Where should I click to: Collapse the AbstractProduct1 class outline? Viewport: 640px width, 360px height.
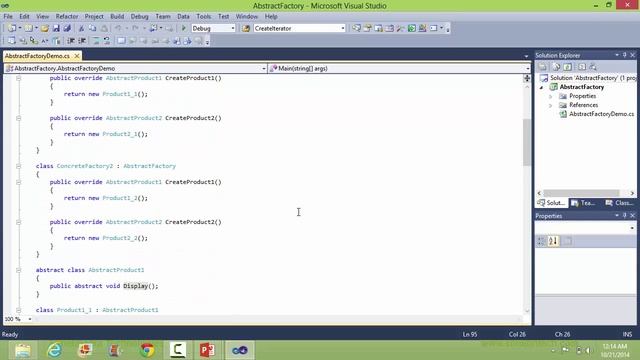coord(18,270)
